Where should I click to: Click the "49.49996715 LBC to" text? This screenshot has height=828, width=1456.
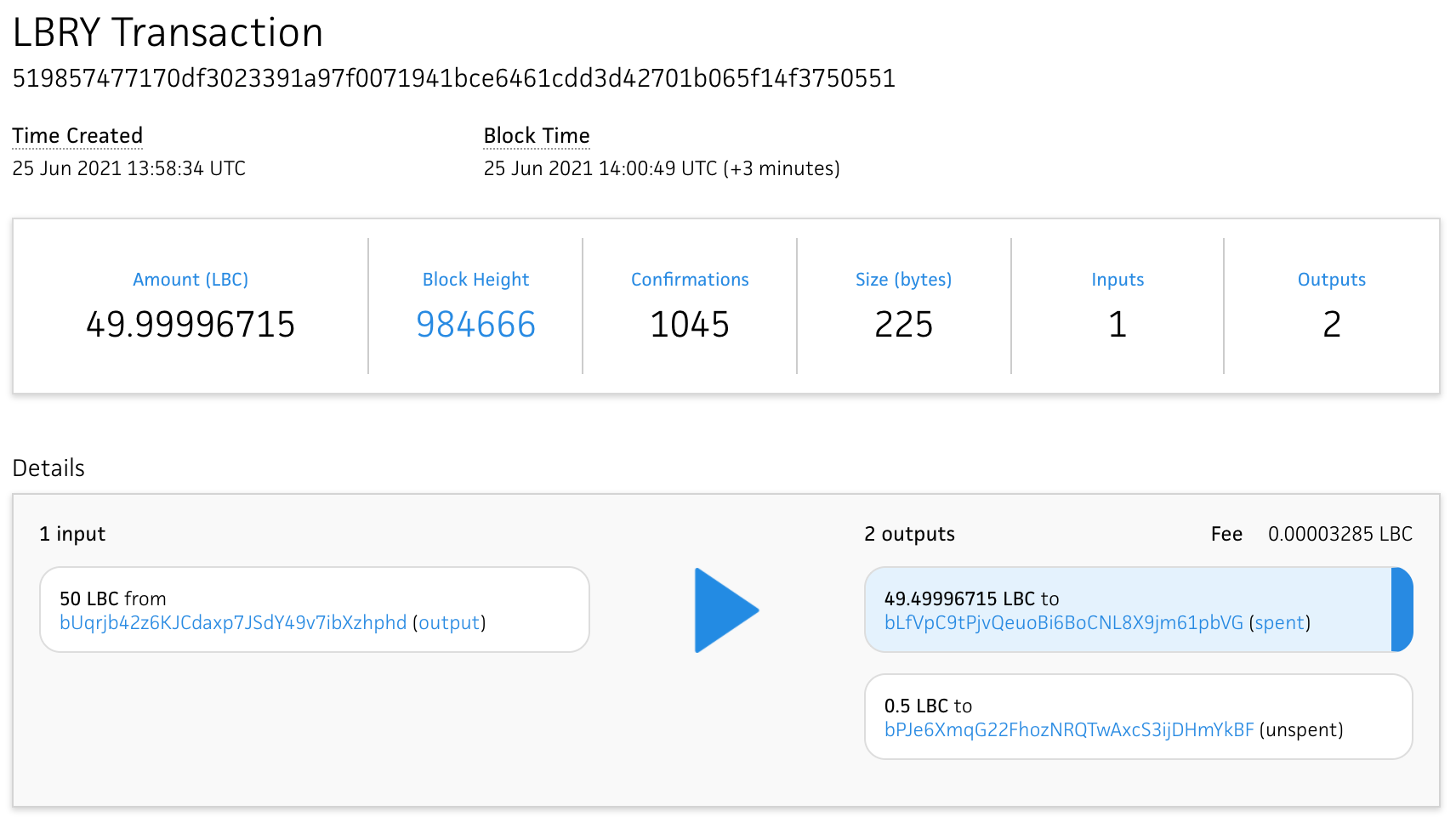coord(971,599)
